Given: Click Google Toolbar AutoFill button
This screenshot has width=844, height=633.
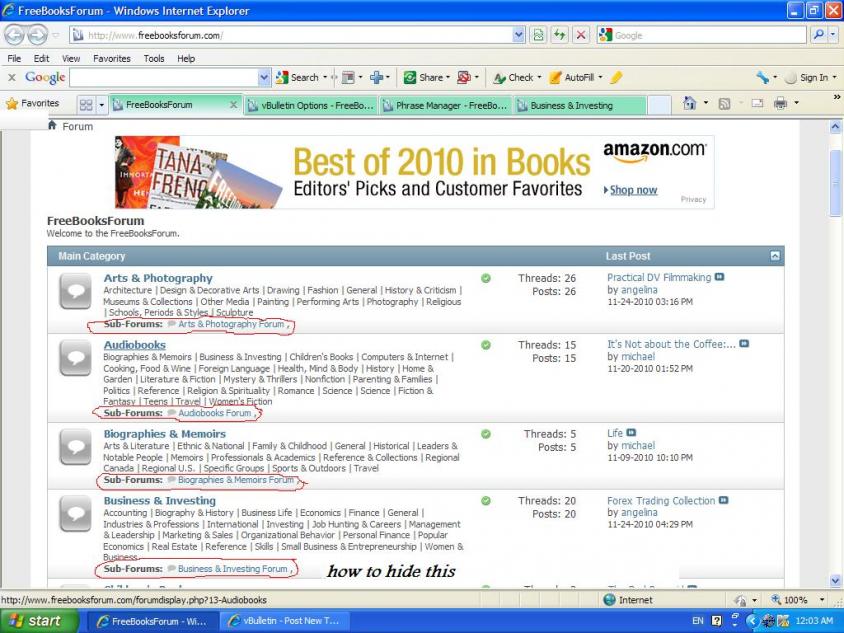Looking at the screenshot, I should (x=575, y=78).
